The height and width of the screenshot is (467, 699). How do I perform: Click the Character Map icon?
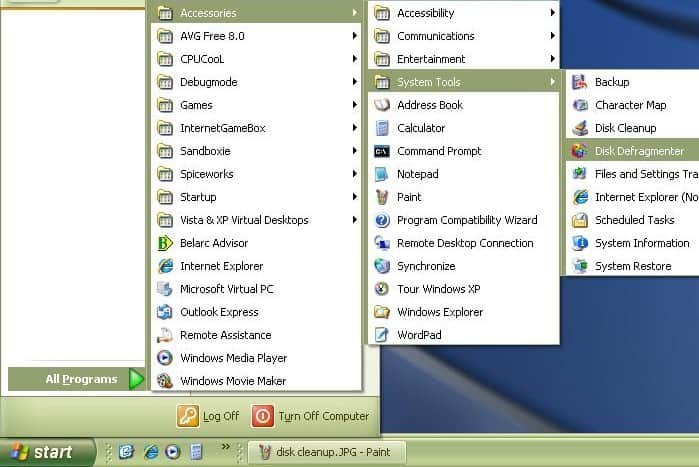pos(580,105)
